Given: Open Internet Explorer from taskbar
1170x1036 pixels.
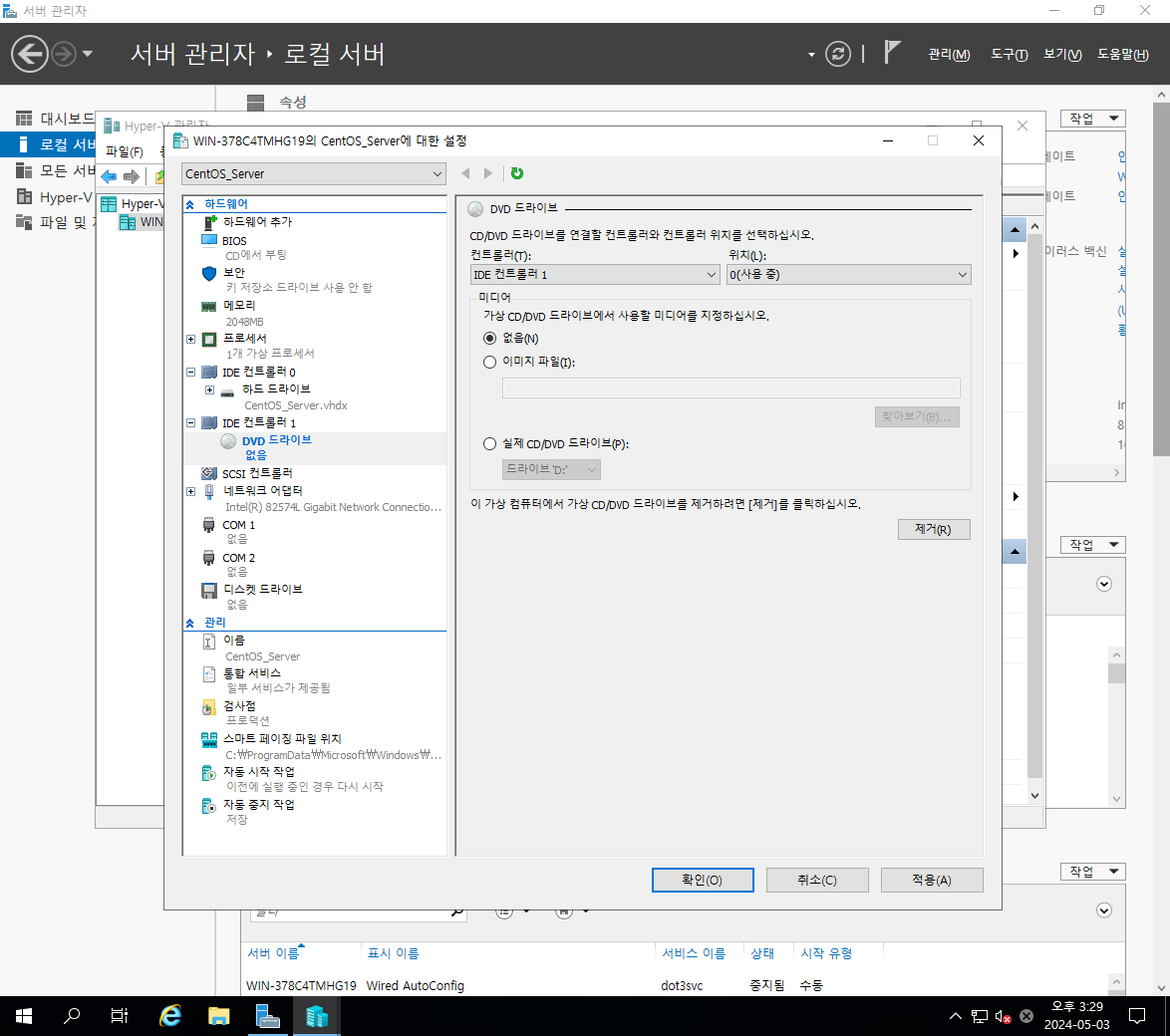Looking at the screenshot, I should pyautogui.click(x=170, y=1016).
